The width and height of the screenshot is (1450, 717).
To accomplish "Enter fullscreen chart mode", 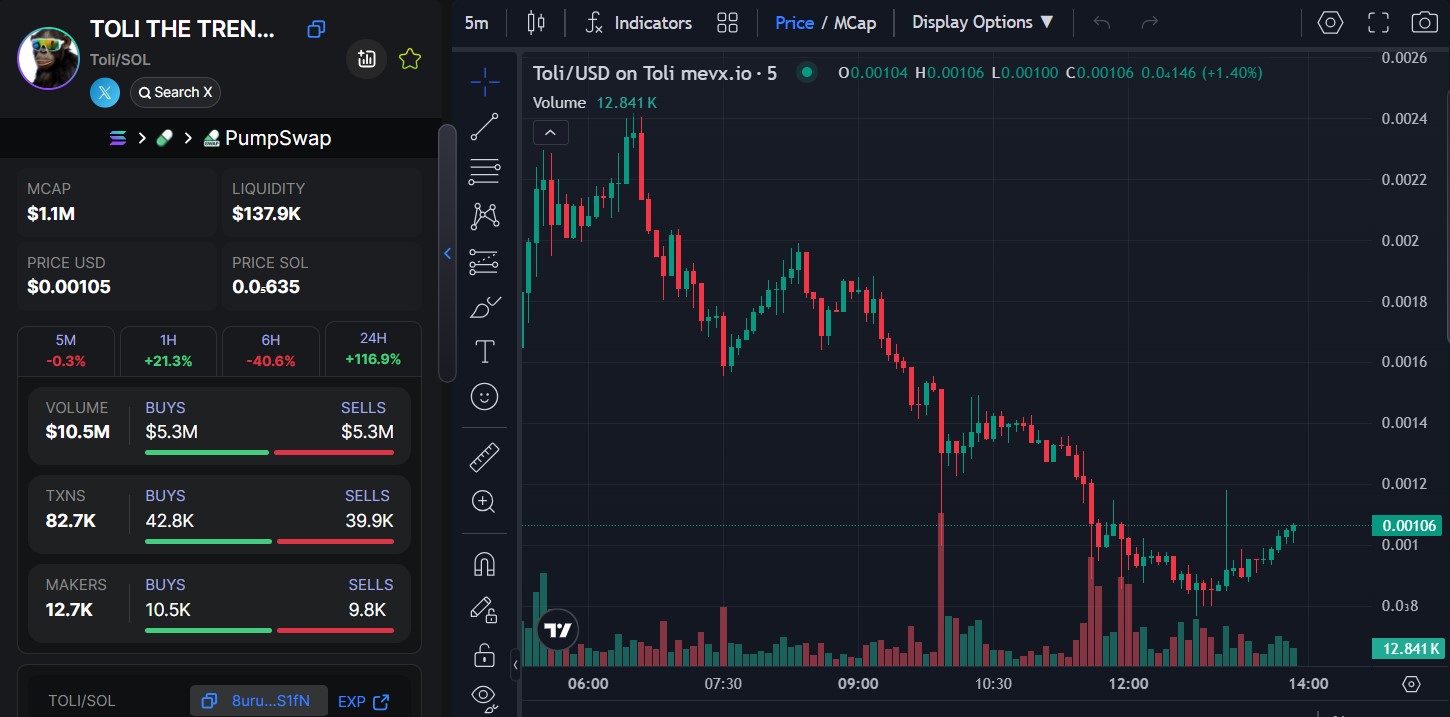I will click(1378, 22).
